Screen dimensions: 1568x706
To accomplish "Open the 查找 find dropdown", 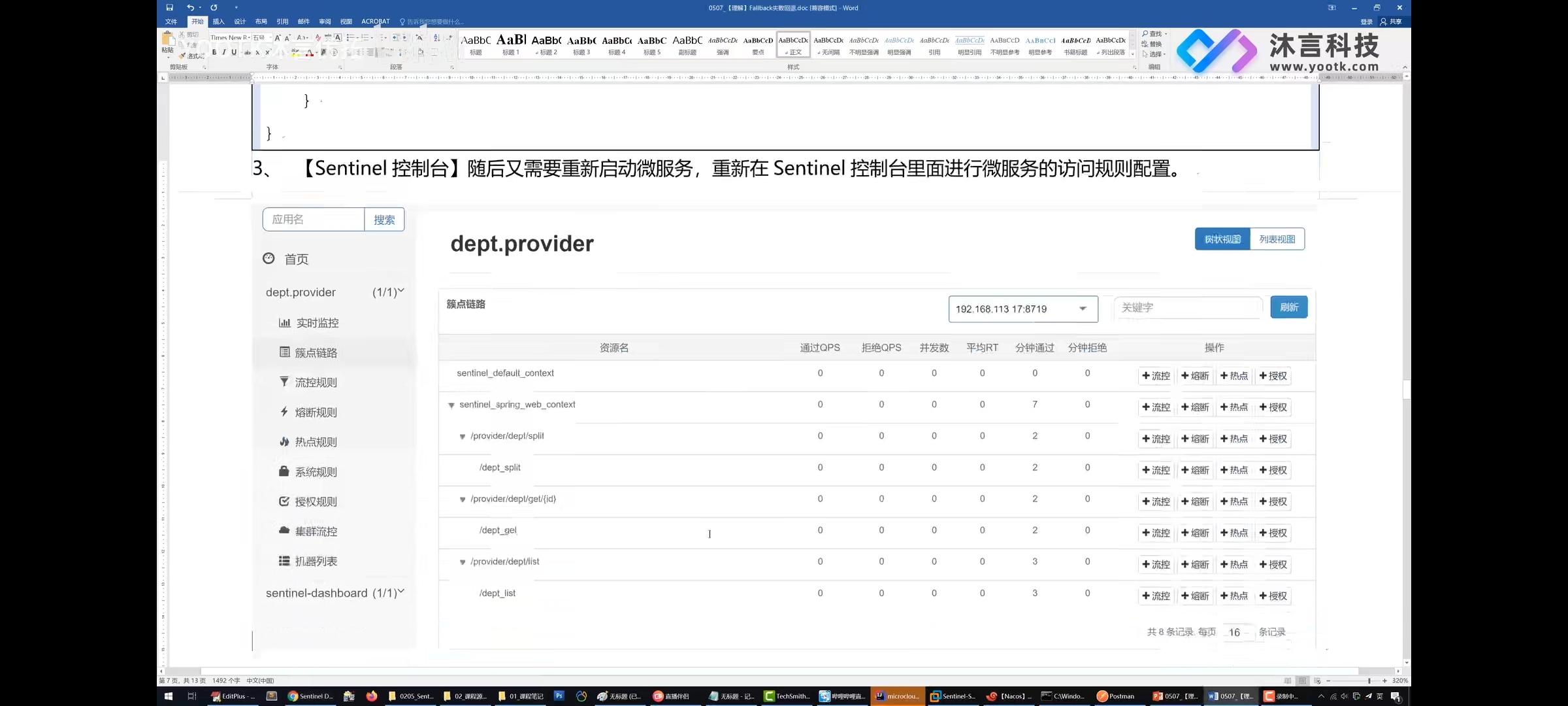I will click(1154, 33).
